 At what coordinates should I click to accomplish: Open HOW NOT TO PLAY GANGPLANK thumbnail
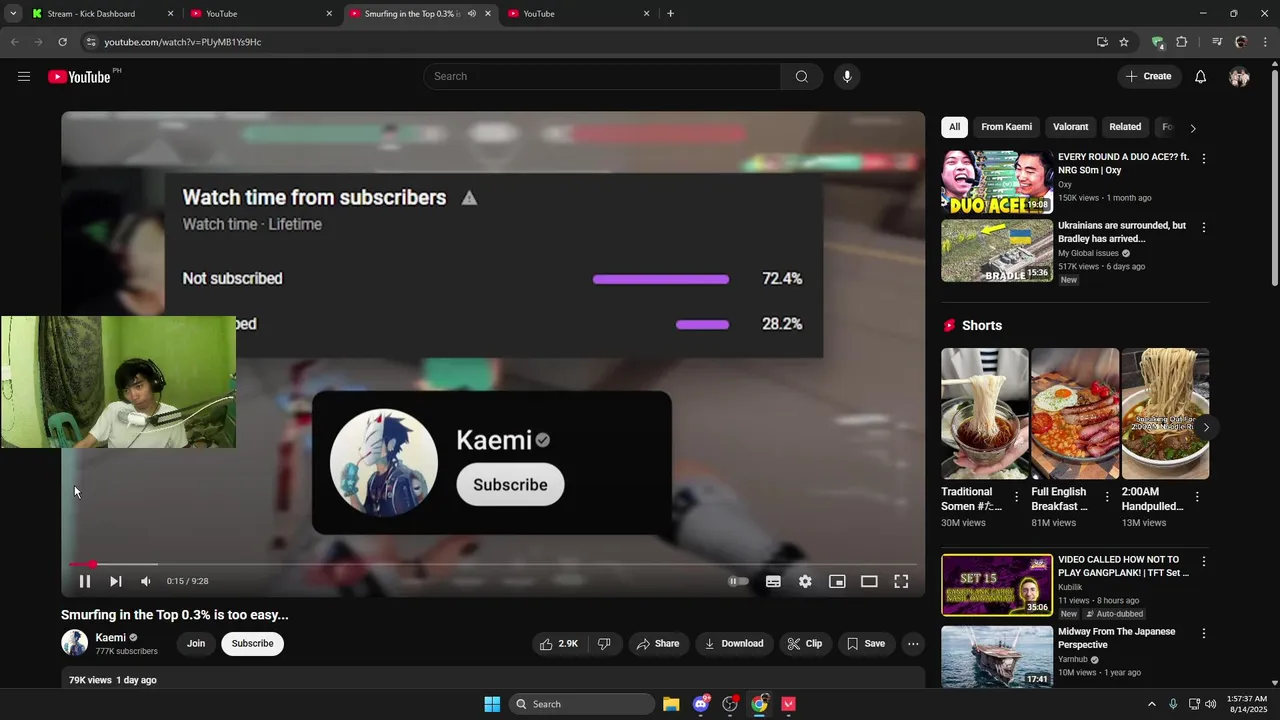tap(997, 585)
